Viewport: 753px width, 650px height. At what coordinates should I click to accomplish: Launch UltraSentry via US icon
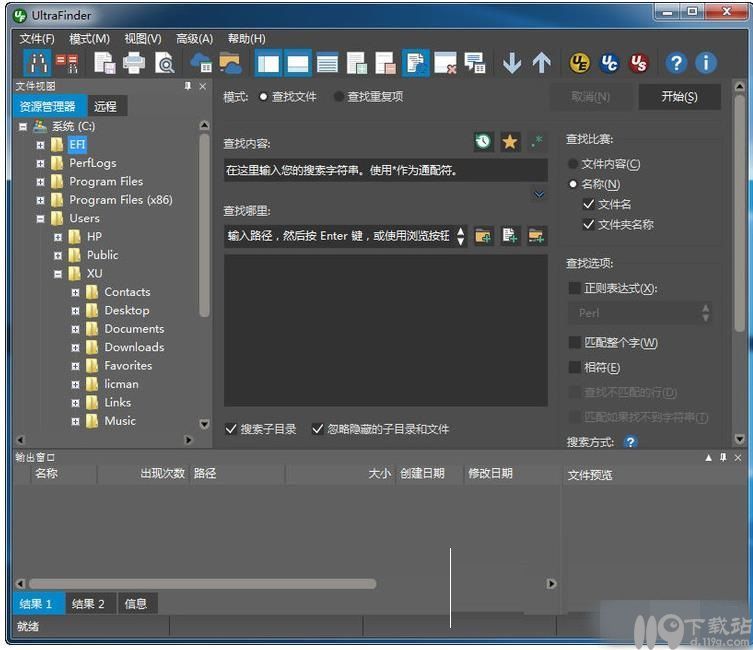point(639,63)
